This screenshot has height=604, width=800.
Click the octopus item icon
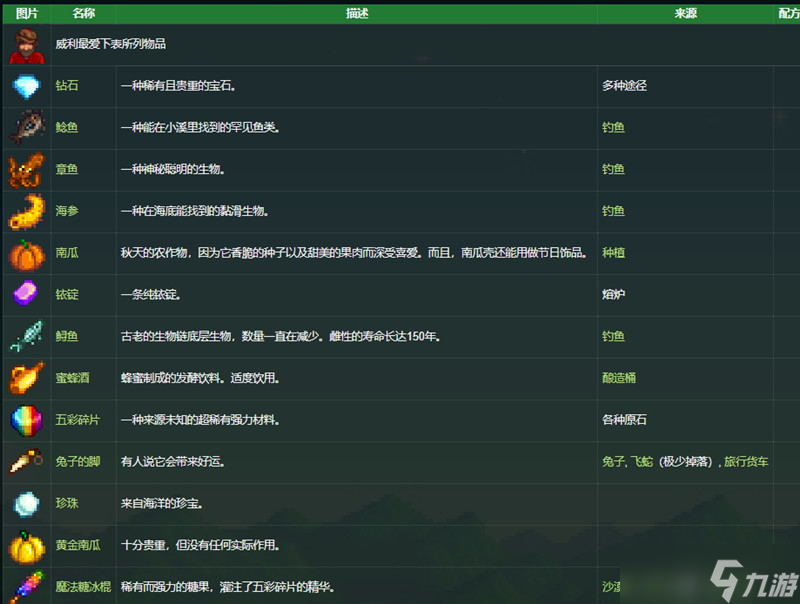pos(27,169)
